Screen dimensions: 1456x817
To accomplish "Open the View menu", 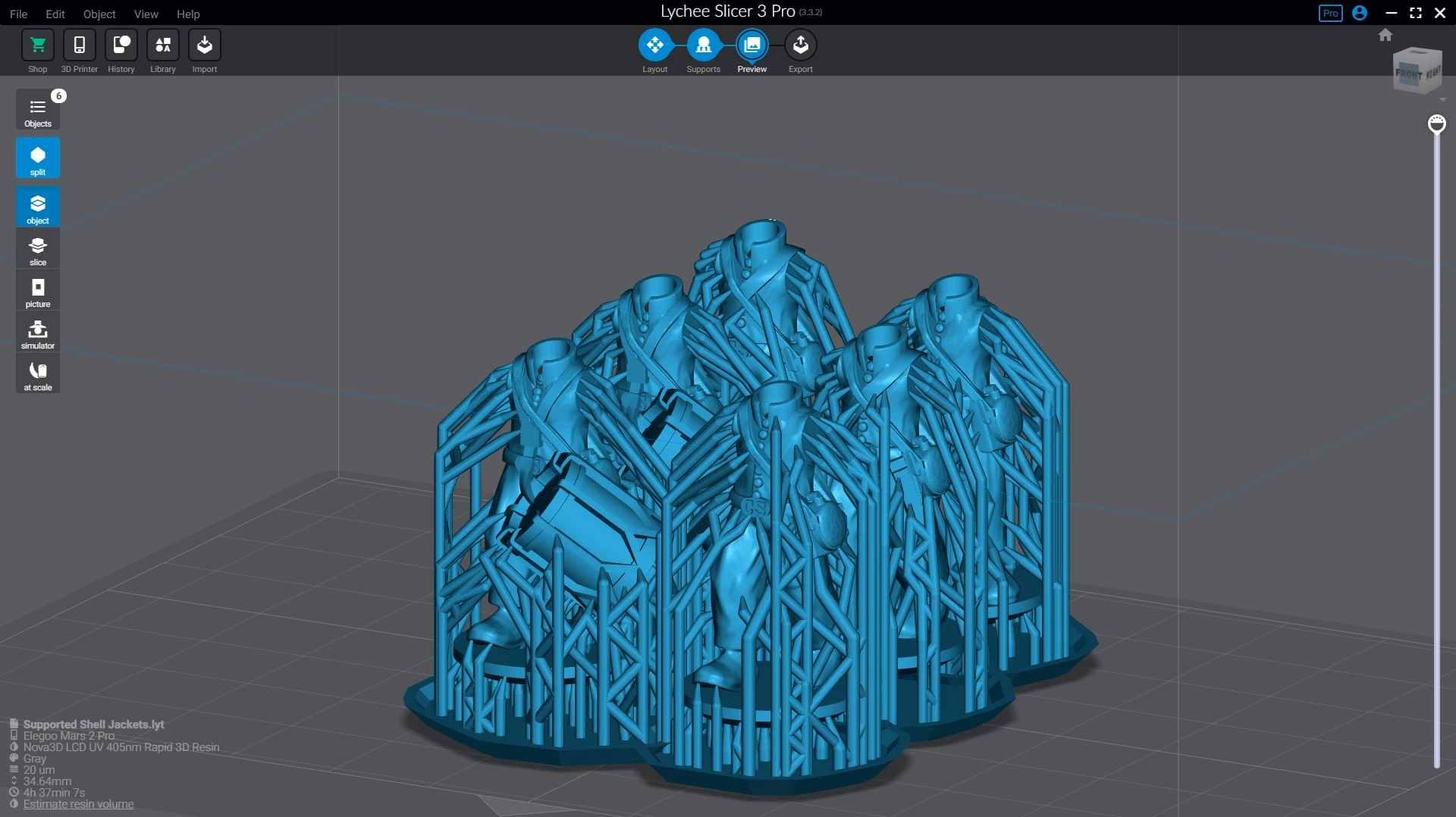I will 146,14.
